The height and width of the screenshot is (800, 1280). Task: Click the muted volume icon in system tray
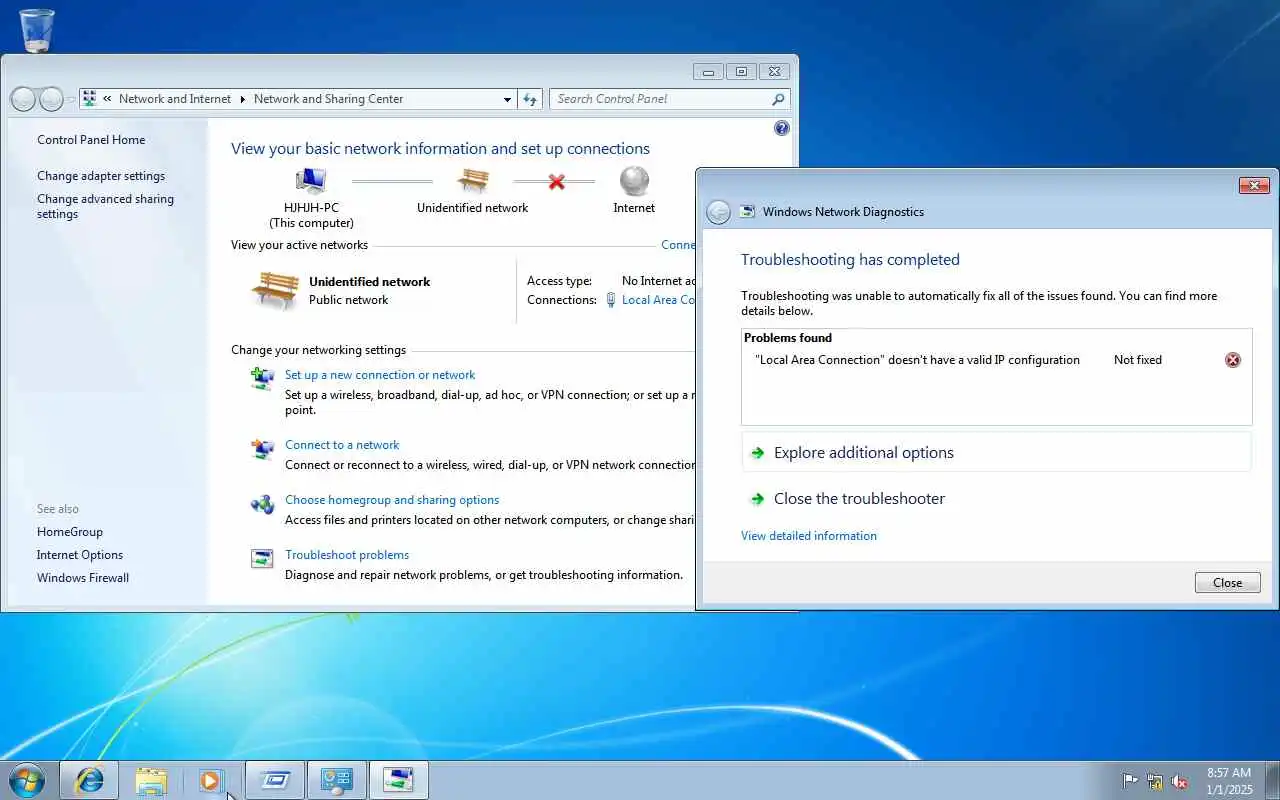click(x=1180, y=781)
